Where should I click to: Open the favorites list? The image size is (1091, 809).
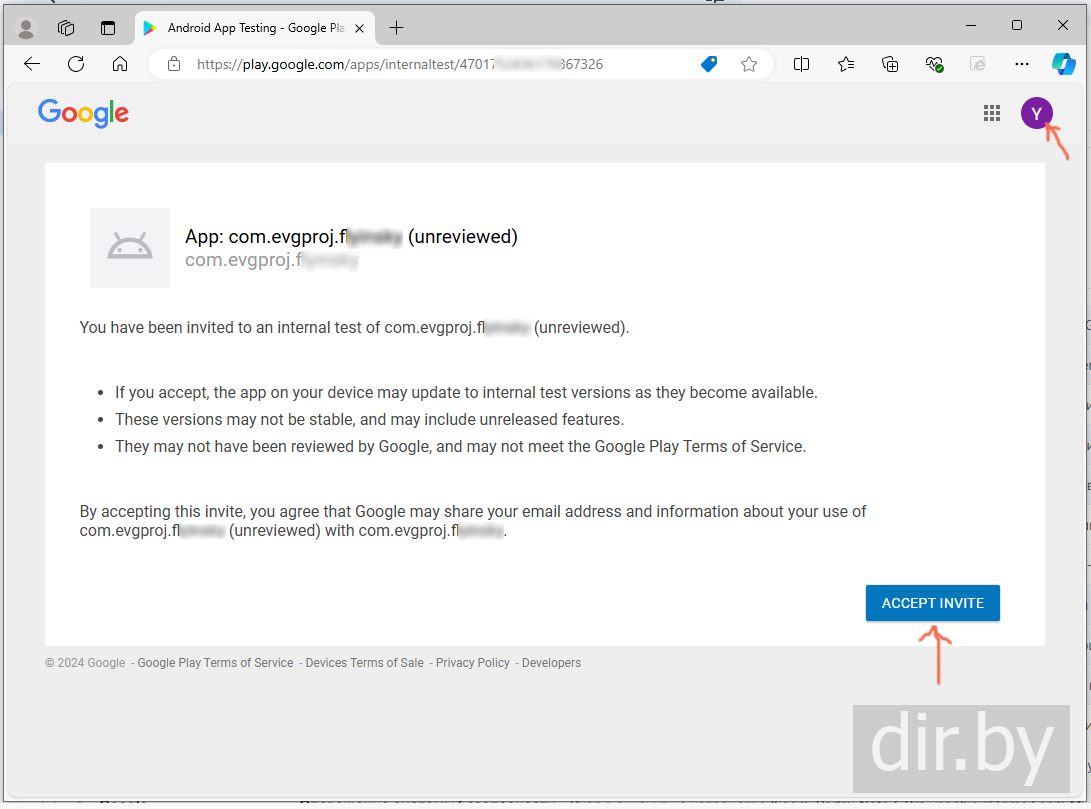pos(845,65)
